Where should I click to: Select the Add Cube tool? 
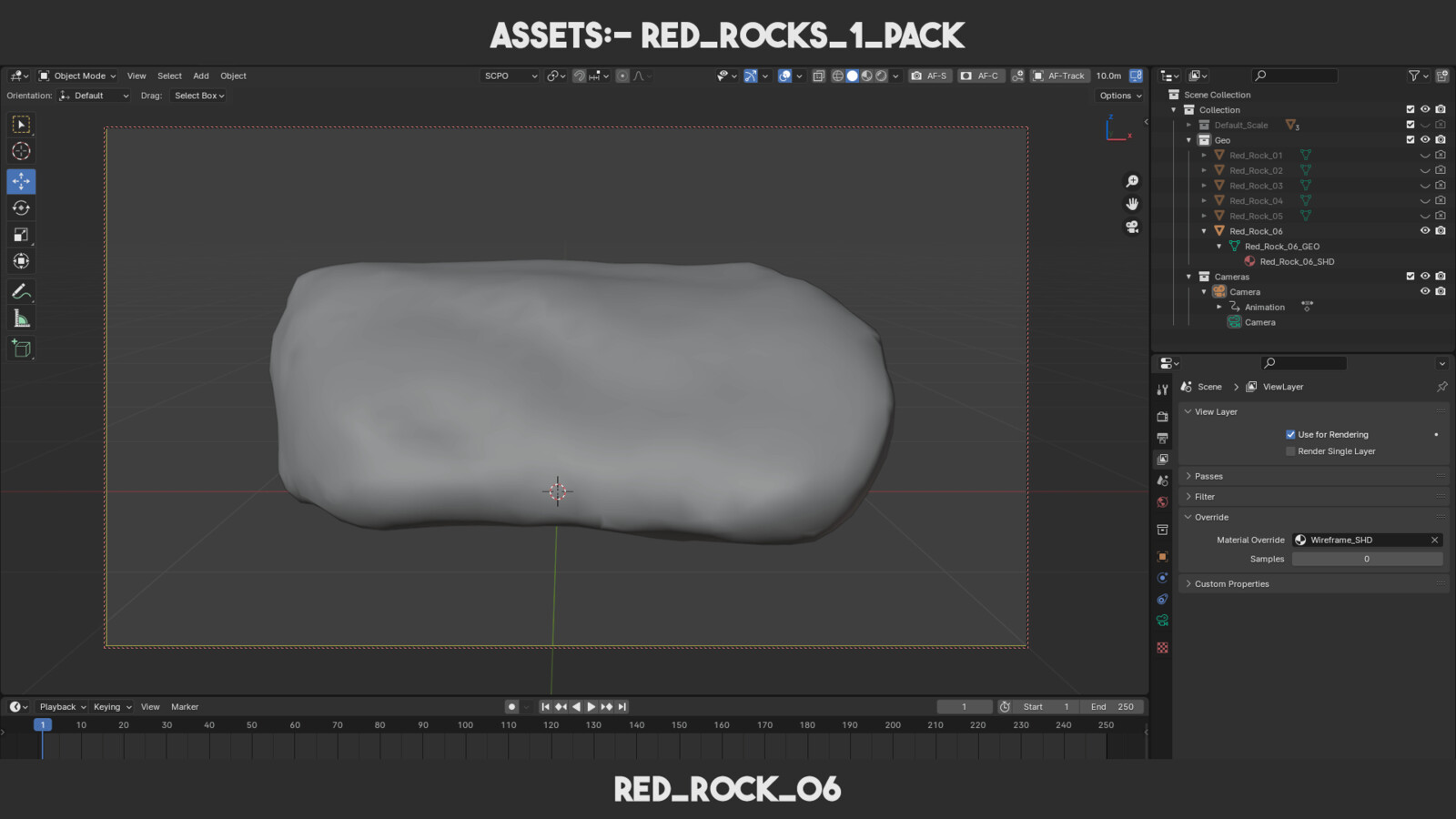click(21, 349)
